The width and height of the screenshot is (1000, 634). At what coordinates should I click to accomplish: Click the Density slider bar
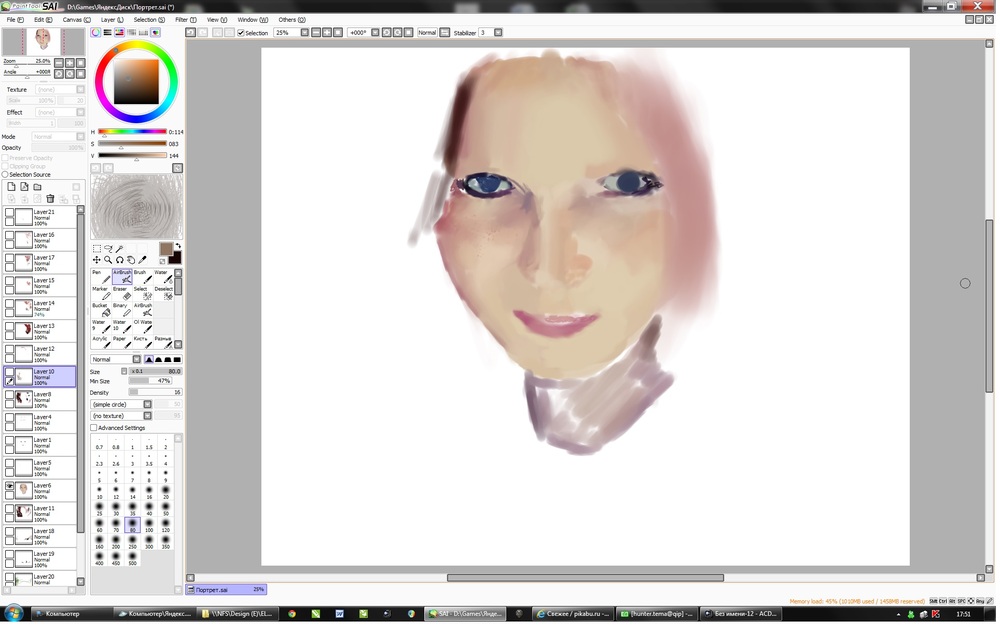click(x=155, y=392)
